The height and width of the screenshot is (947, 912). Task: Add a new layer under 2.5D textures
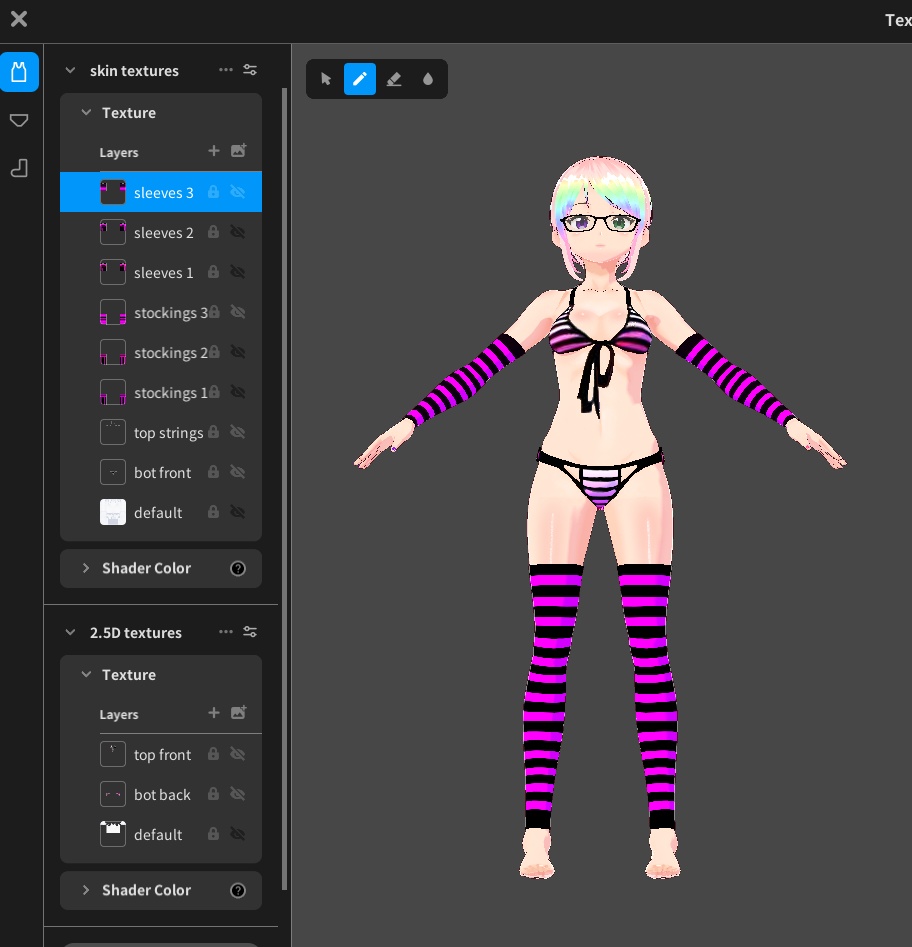pyautogui.click(x=213, y=713)
